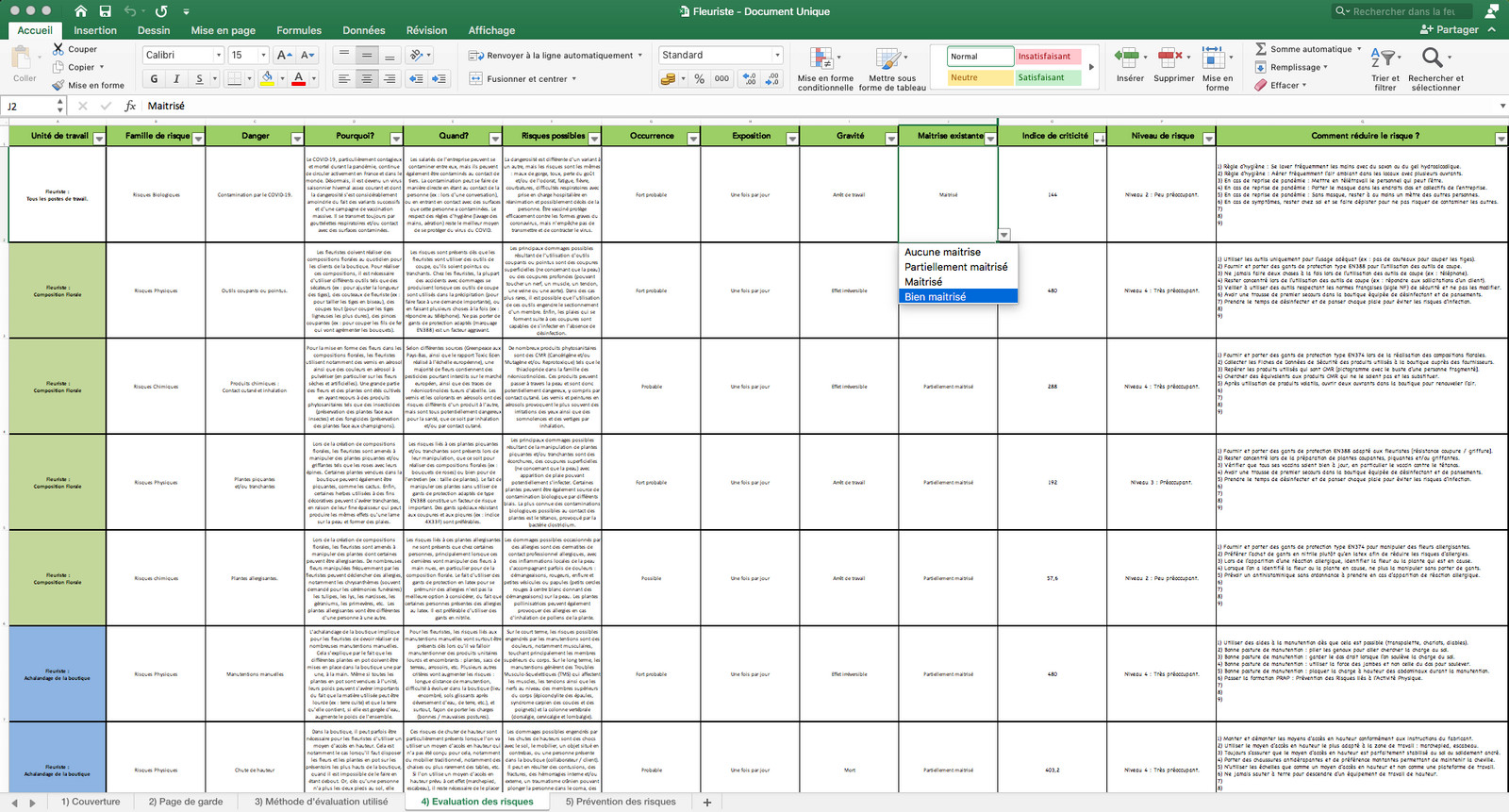Apply the Insatisfaisant cell style

[1044, 57]
